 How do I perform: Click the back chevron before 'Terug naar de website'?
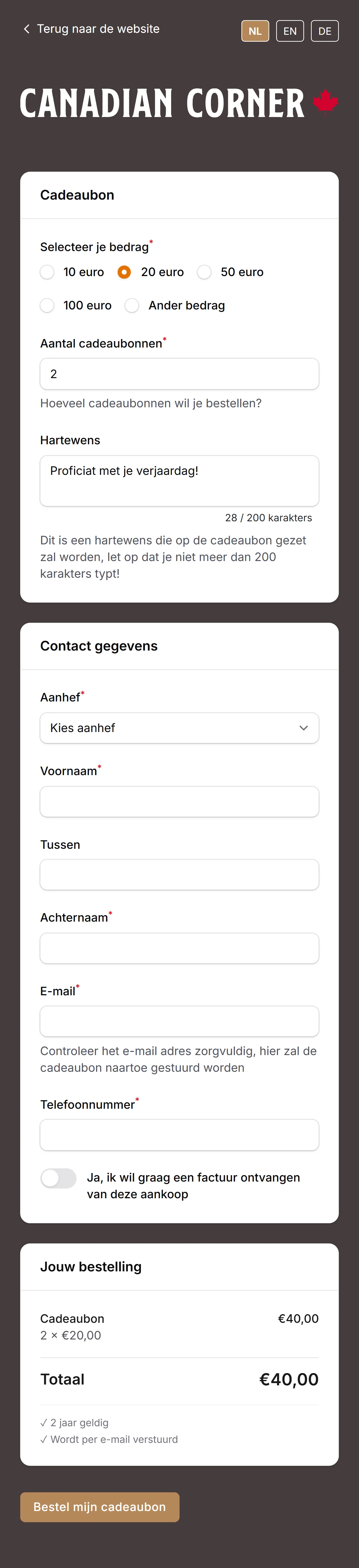click(26, 29)
